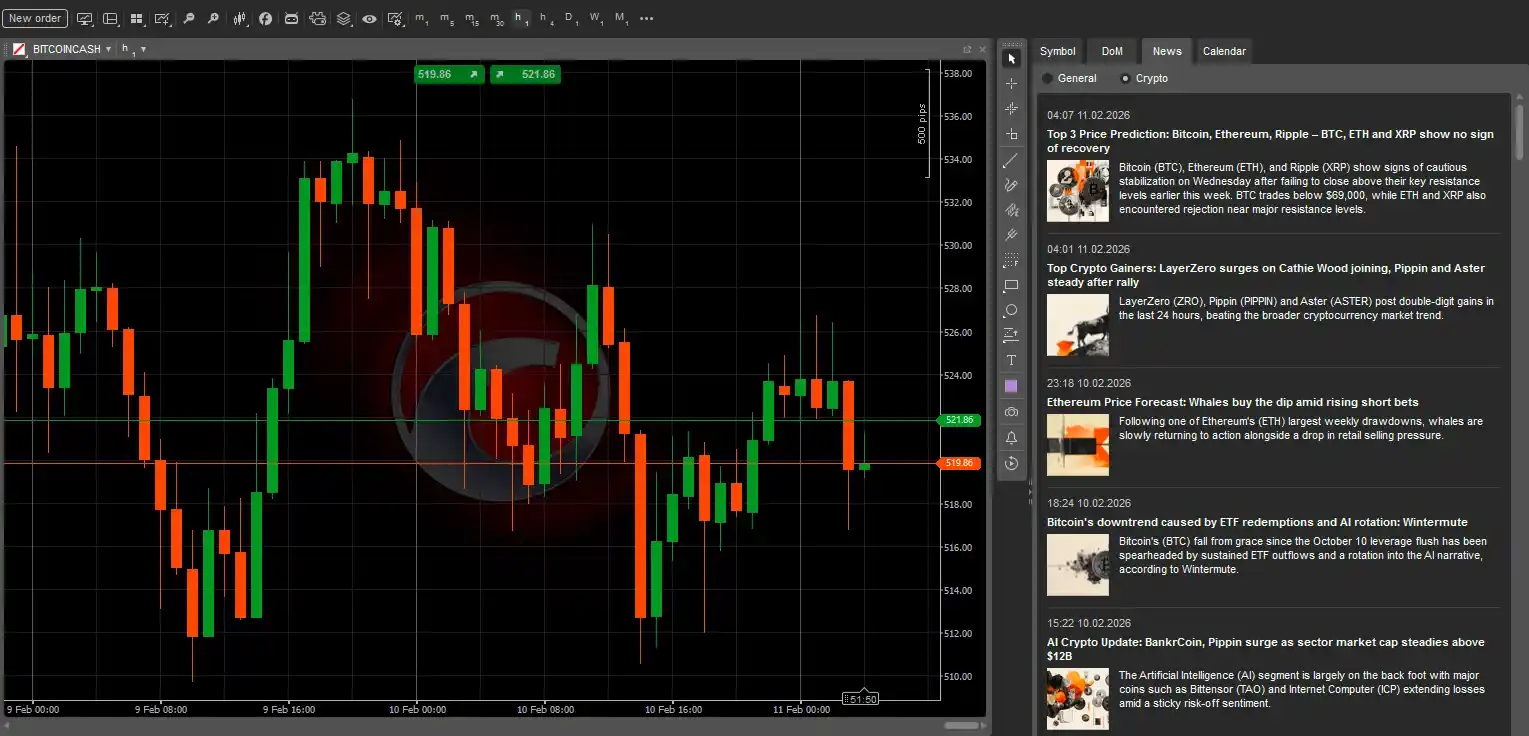Image resolution: width=1529 pixels, height=736 pixels.
Task: Select the rectangle drawing tool
Action: click(x=1011, y=285)
